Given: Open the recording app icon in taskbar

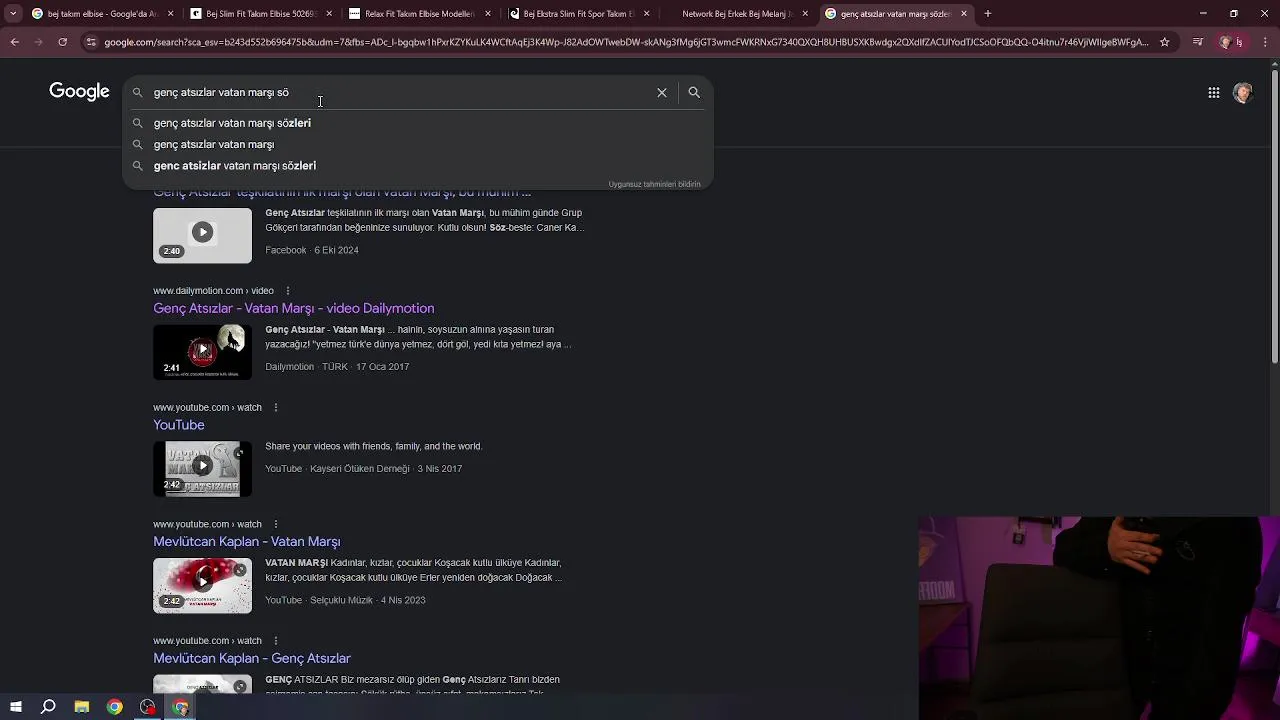Looking at the screenshot, I should 148,707.
